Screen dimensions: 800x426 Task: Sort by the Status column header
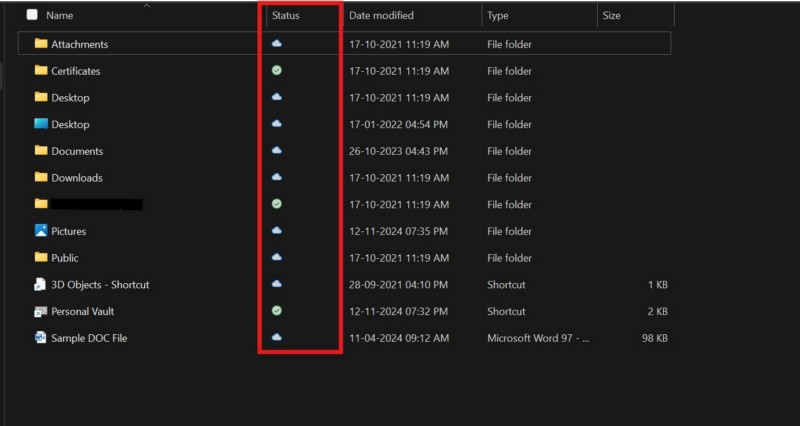pos(286,16)
